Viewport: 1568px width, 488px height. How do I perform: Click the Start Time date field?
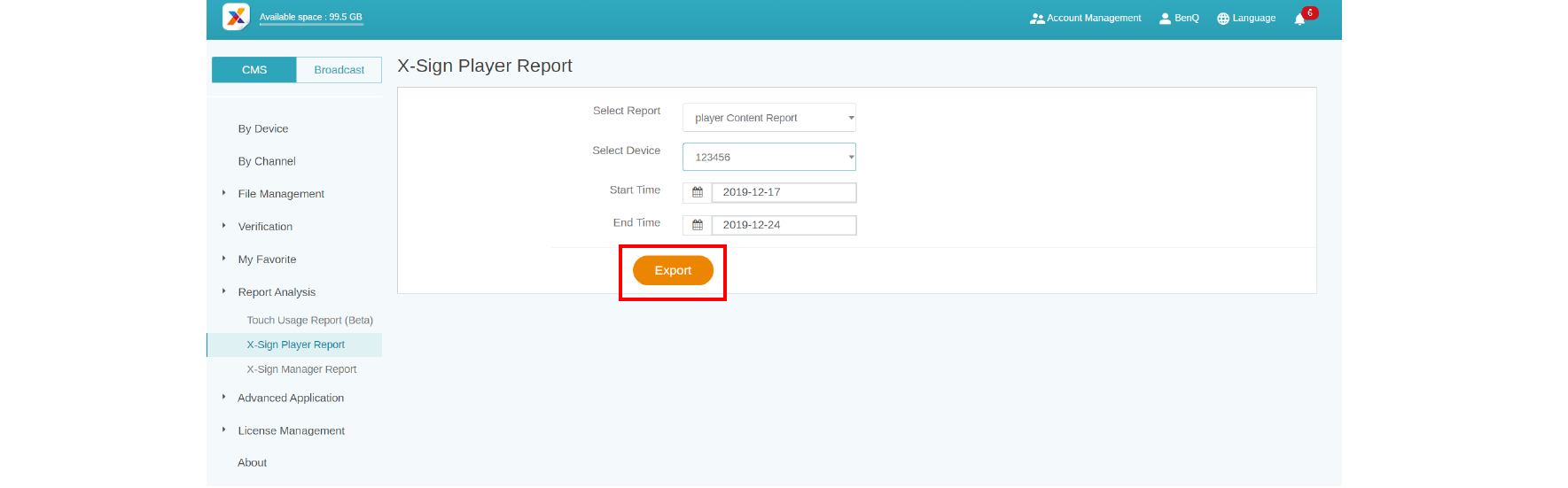pos(784,192)
